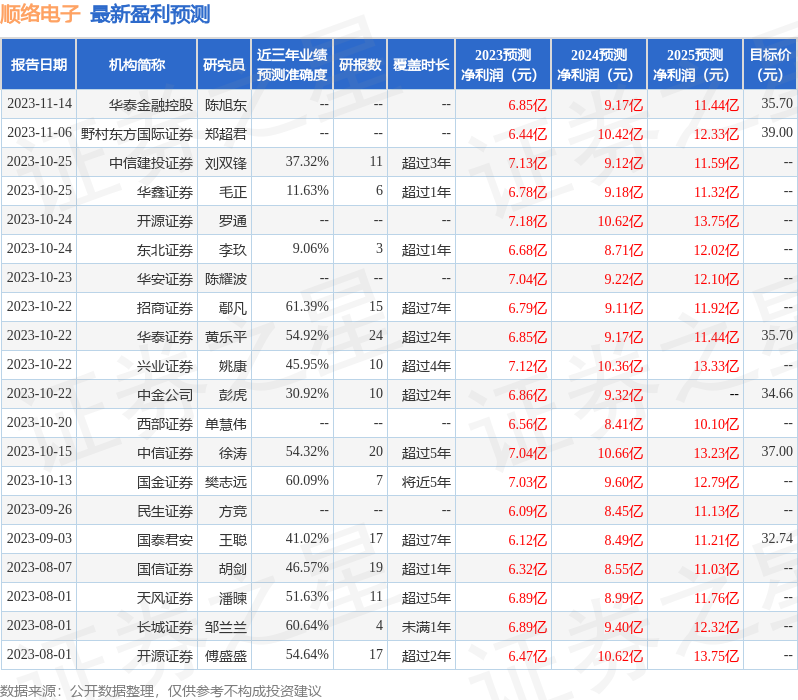Click analyst name 陈耀波
This screenshot has height=700, width=798.
tap(225, 279)
